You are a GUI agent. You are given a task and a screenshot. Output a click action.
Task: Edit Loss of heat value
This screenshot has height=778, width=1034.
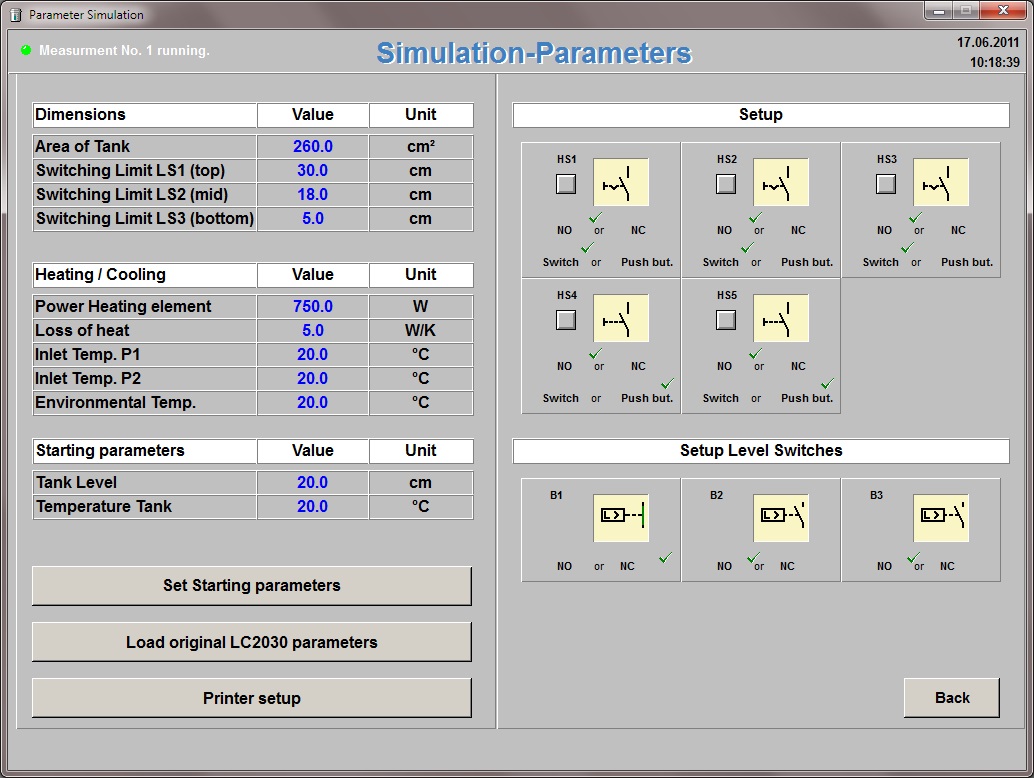(313, 330)
